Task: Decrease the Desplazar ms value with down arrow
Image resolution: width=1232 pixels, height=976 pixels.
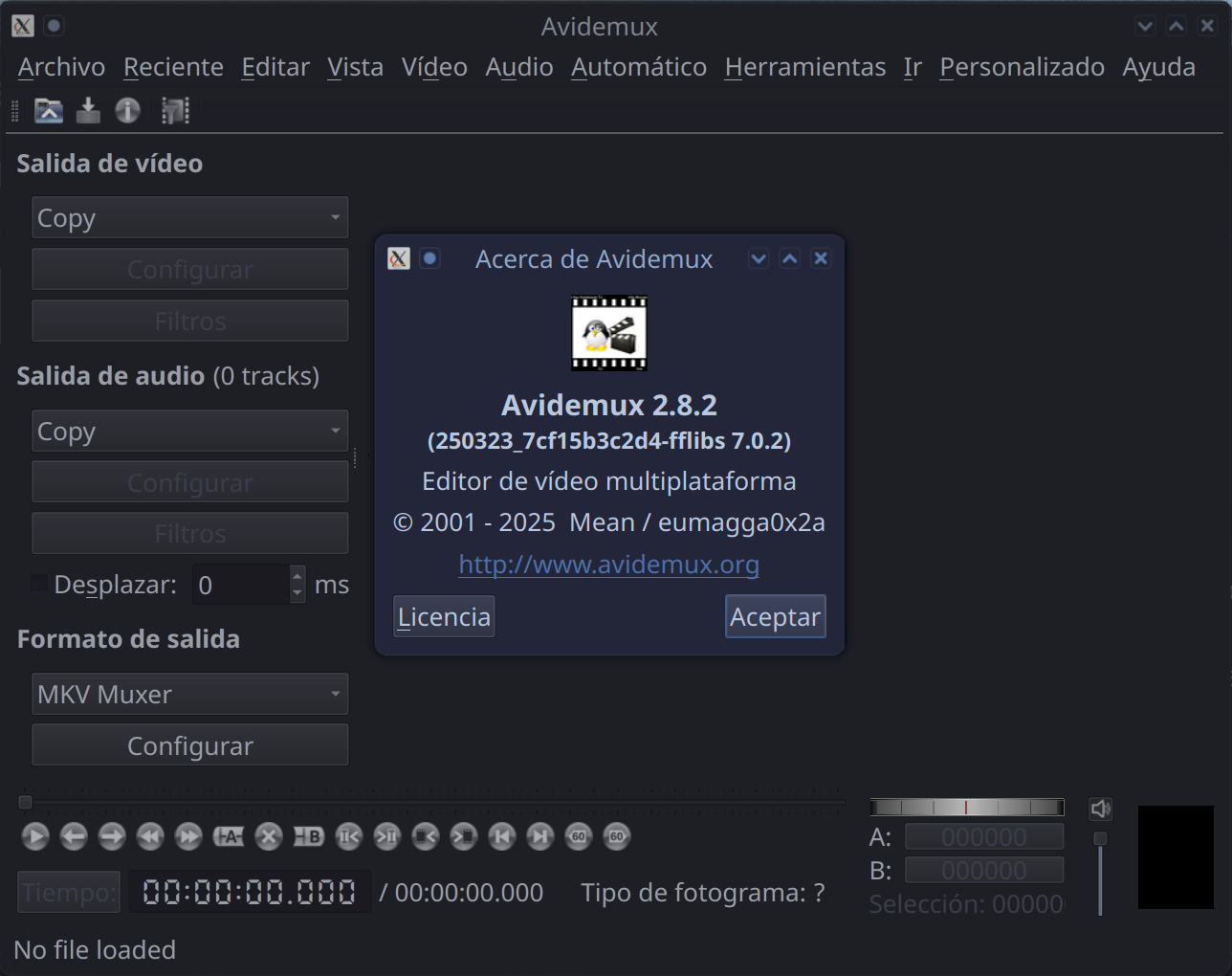Action: [x=297, y=593]
